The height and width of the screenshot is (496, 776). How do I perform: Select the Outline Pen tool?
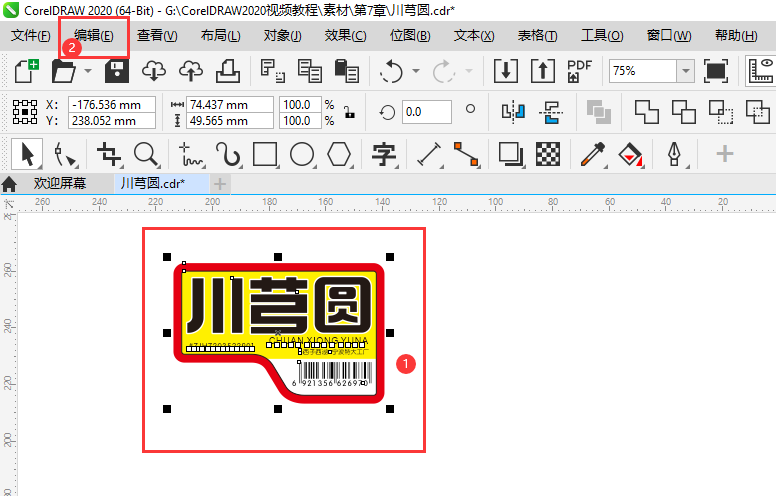676,154
